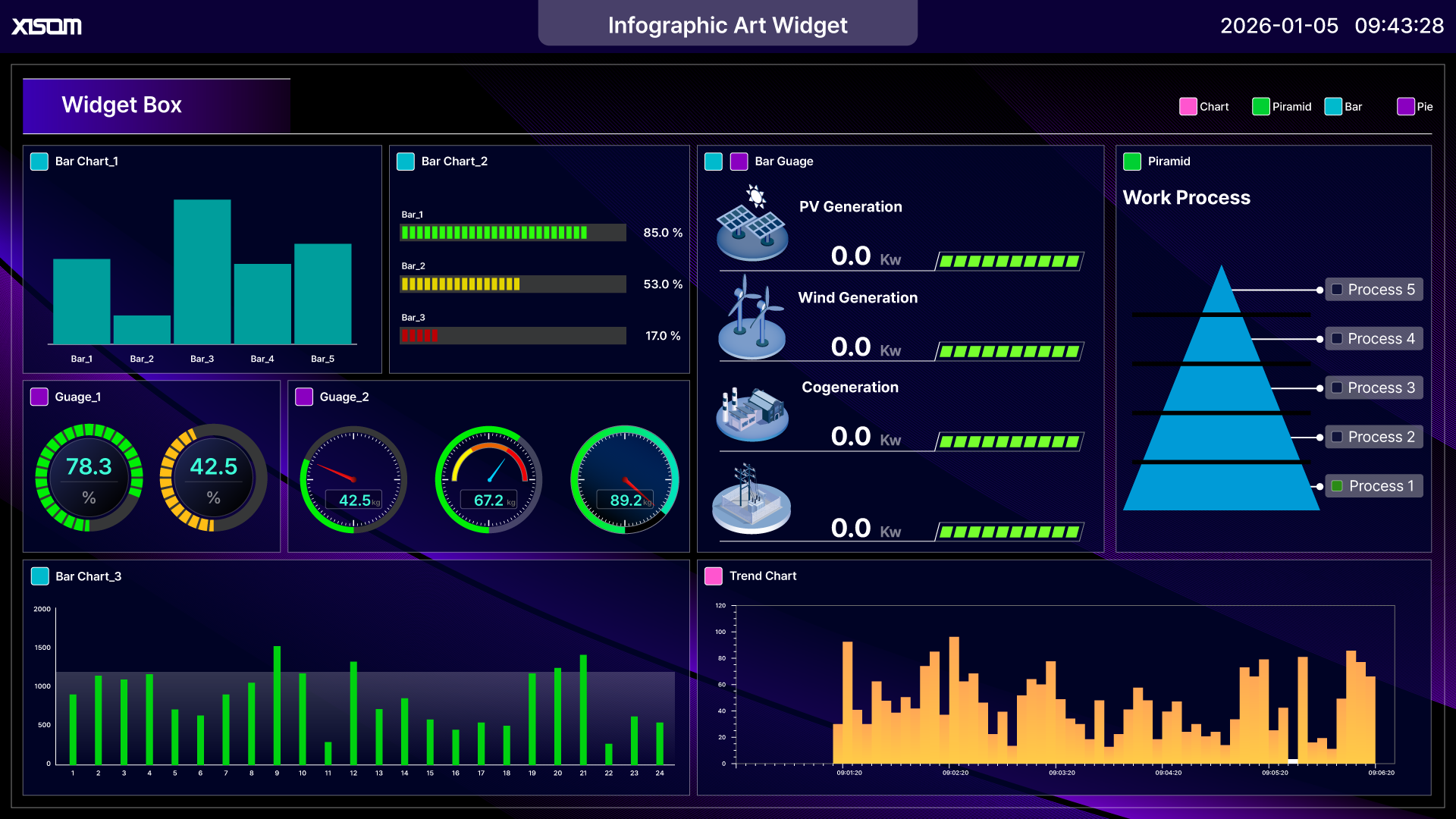Click the cyan icon beside Bar Chart_1 title

(x=39, y=161)
